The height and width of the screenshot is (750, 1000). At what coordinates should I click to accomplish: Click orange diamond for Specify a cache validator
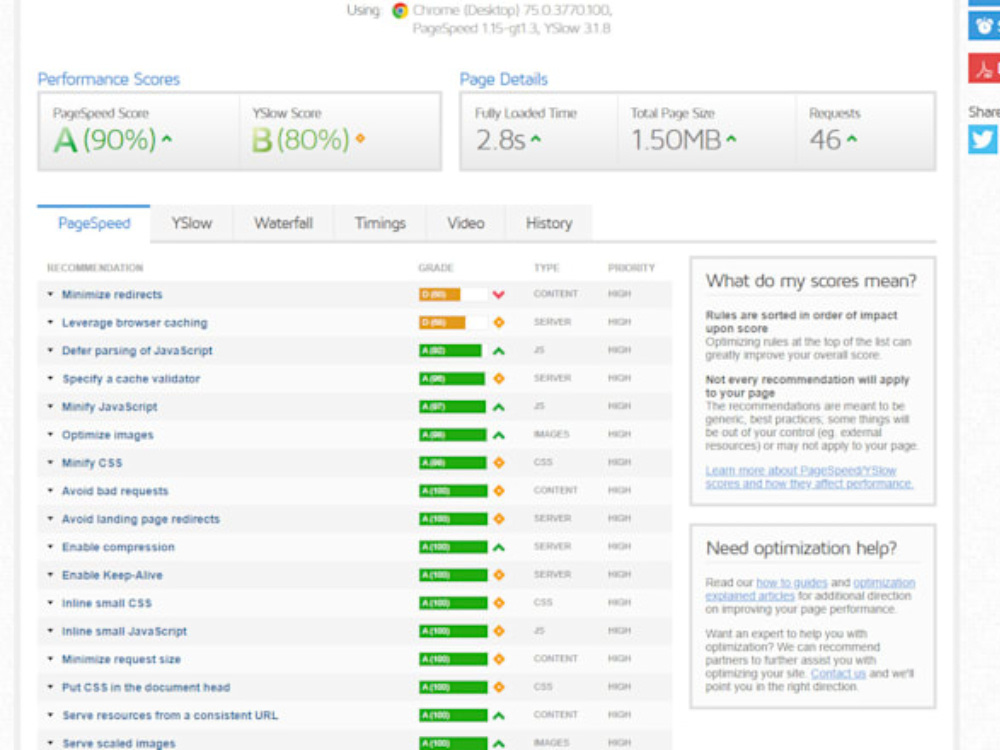coord(499,379)
